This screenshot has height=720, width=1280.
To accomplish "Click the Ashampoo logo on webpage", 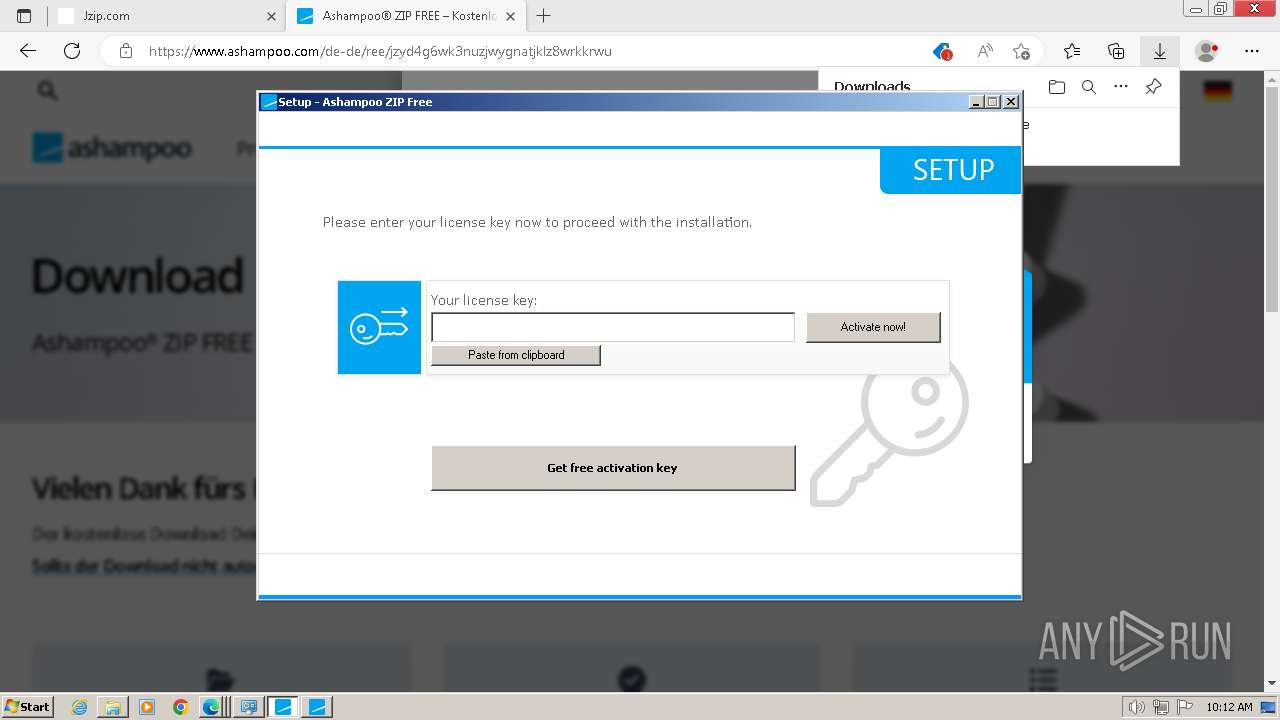I will [x=112, y=148].
